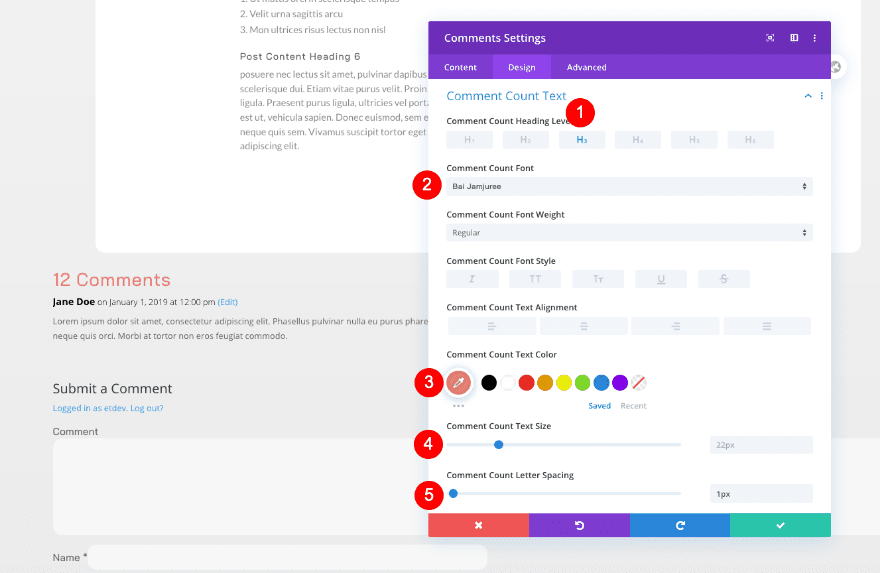This screenshot has width=880, height=573.
Task: Open the Comment Count Text section options dots
Action: [x=822, y=96]
